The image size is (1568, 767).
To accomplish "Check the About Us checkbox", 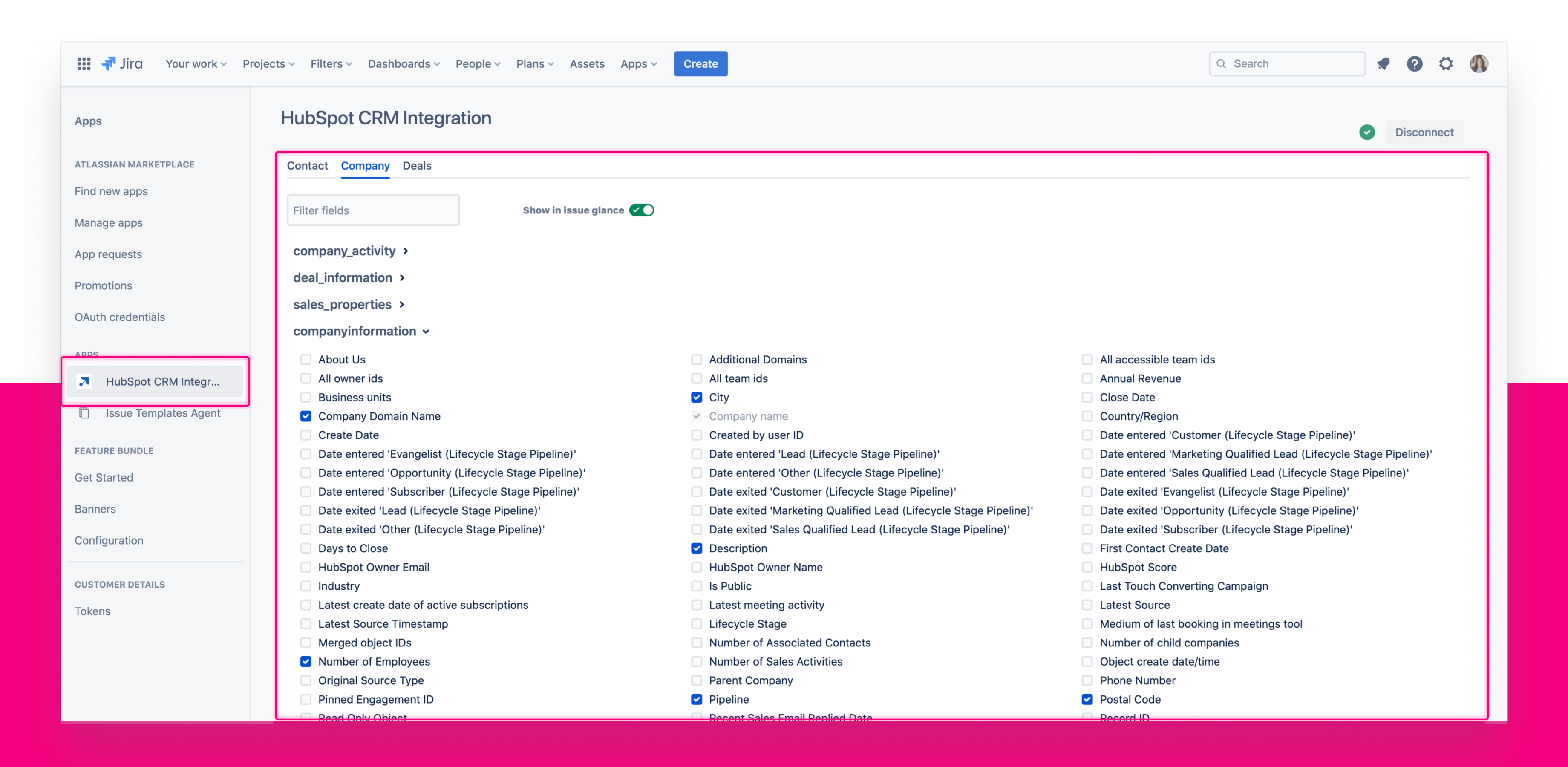I will (306, 359).
